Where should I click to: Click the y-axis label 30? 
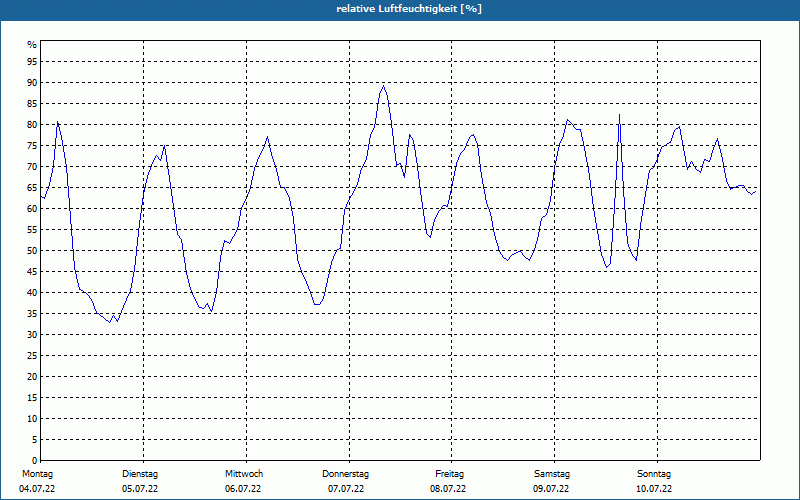tap(32, 335)
